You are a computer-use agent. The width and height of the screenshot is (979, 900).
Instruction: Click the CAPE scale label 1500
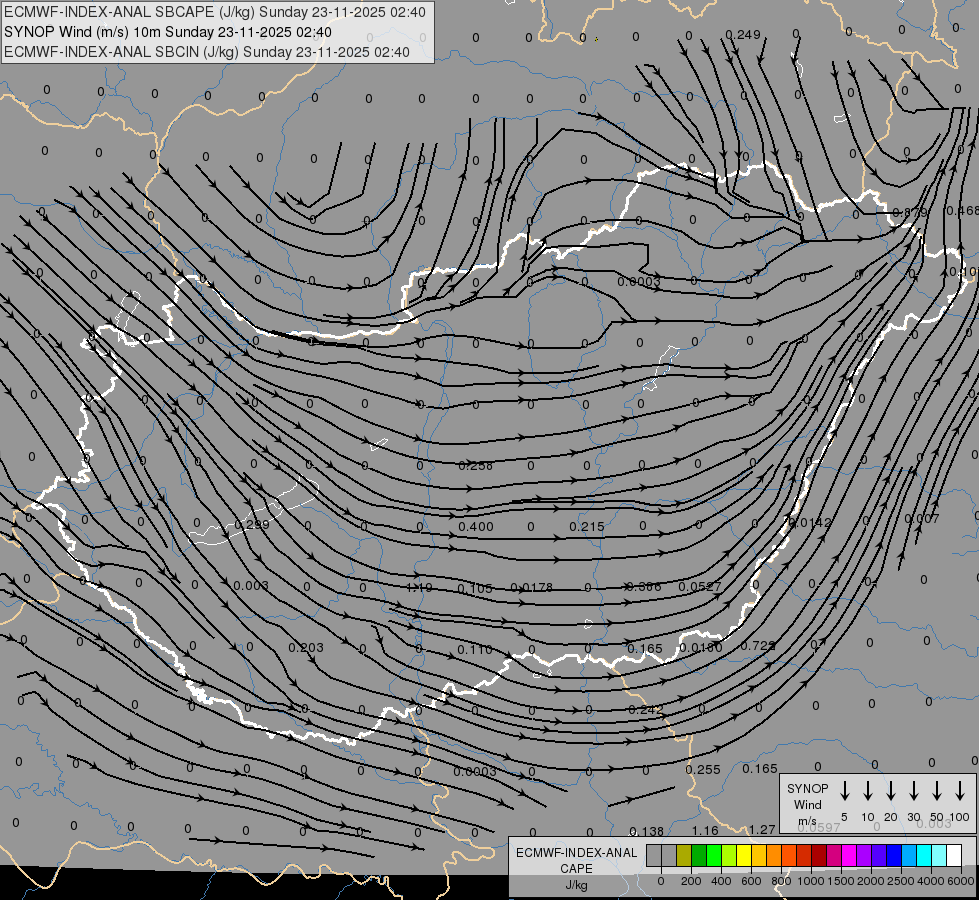click(840, 881)
